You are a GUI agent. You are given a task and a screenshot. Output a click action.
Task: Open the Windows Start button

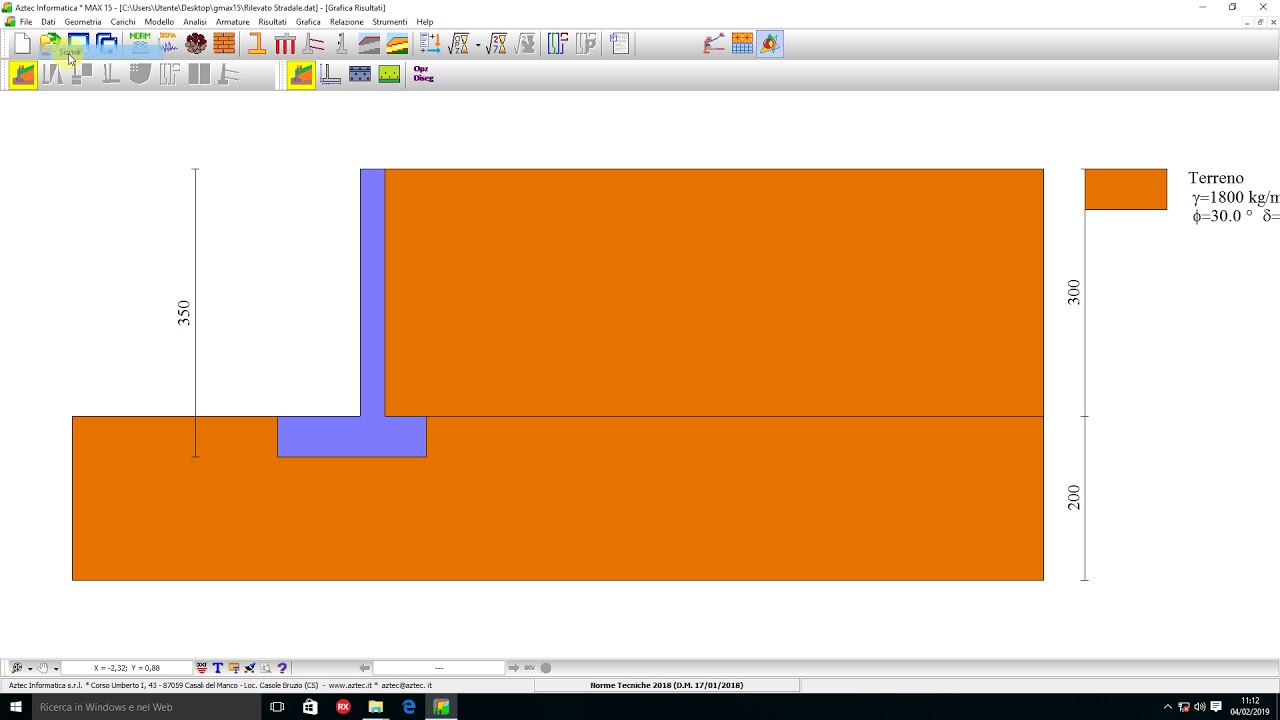point(16,707)
